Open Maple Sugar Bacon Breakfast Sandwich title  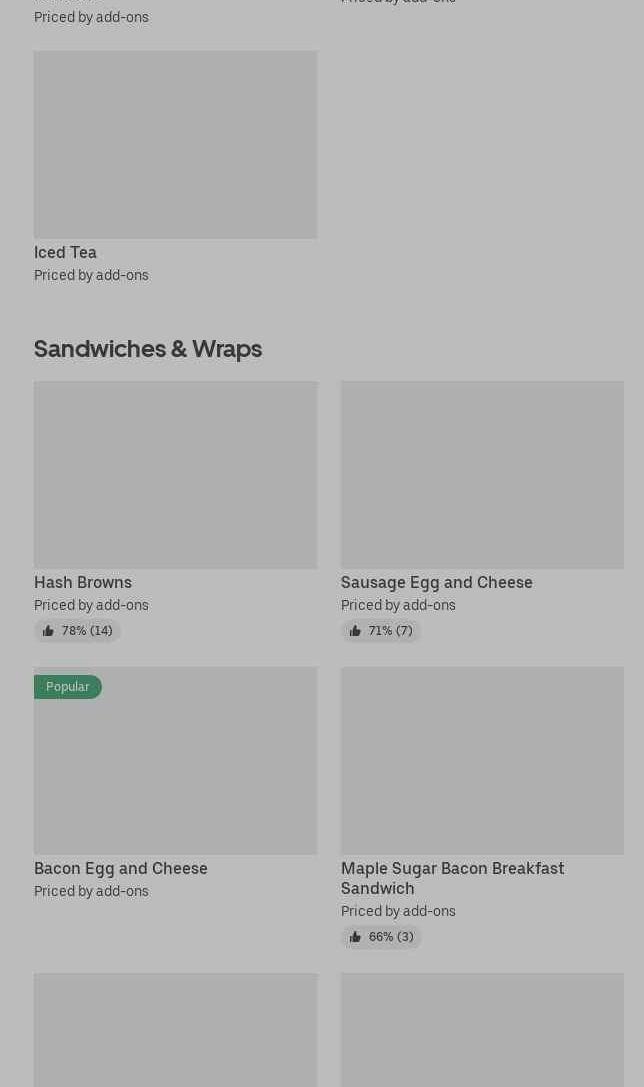pyautogui.click(x=452, y=878)
